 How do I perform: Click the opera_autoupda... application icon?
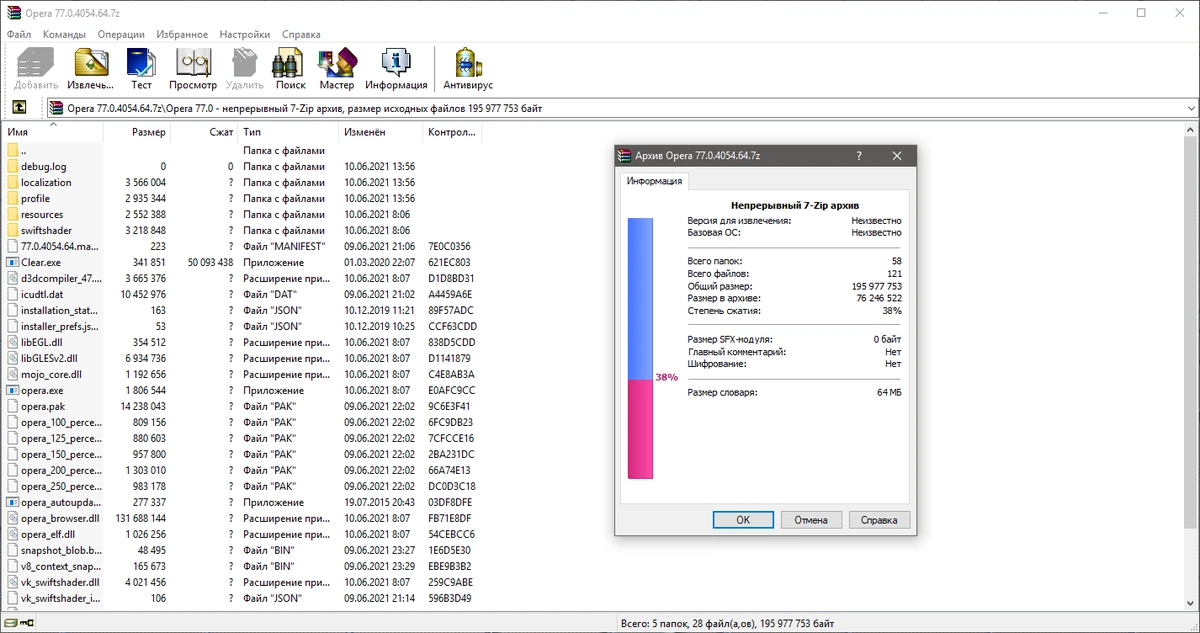click(x=12, y=502)
